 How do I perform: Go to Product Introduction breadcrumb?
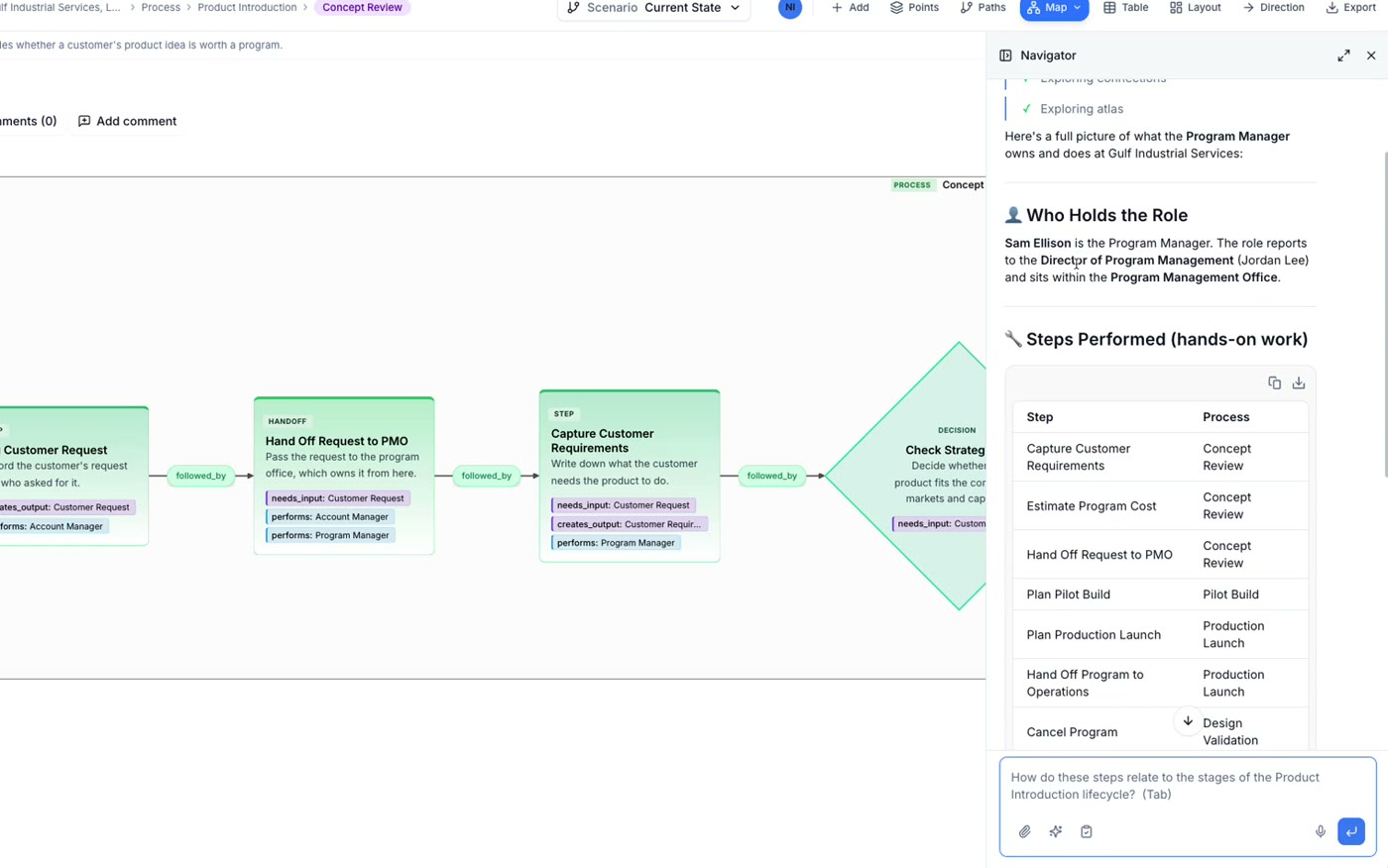[247, 8]
